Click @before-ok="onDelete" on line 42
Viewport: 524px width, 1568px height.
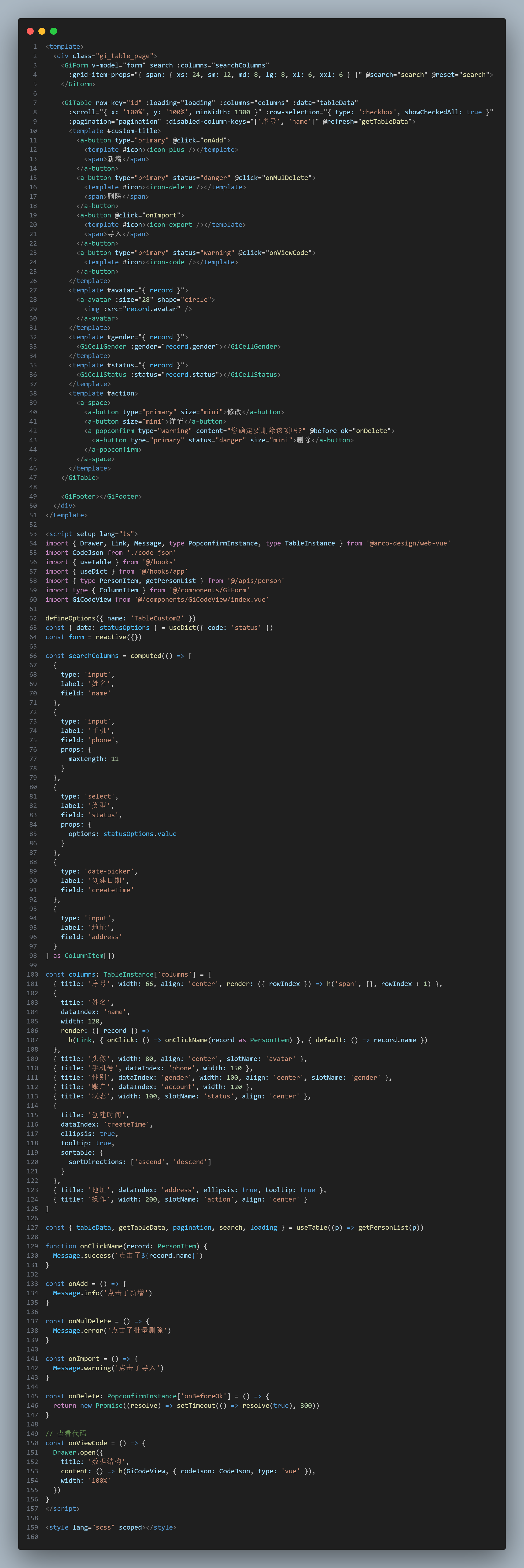pos(351,431)
